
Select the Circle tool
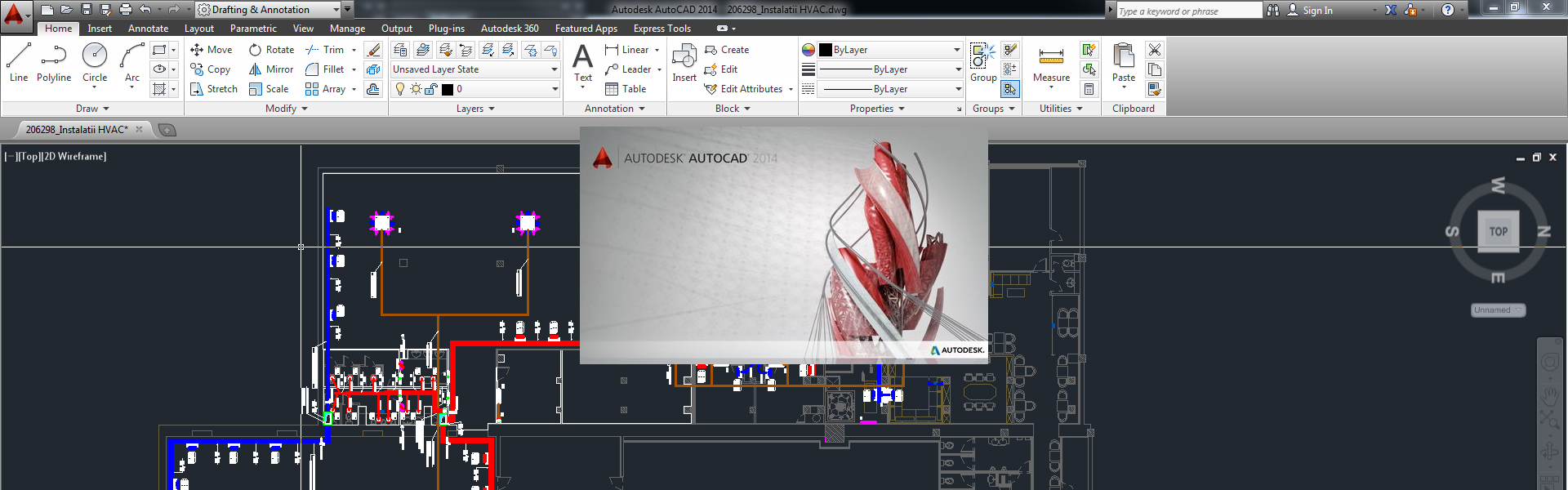click(x=95, y=62)
